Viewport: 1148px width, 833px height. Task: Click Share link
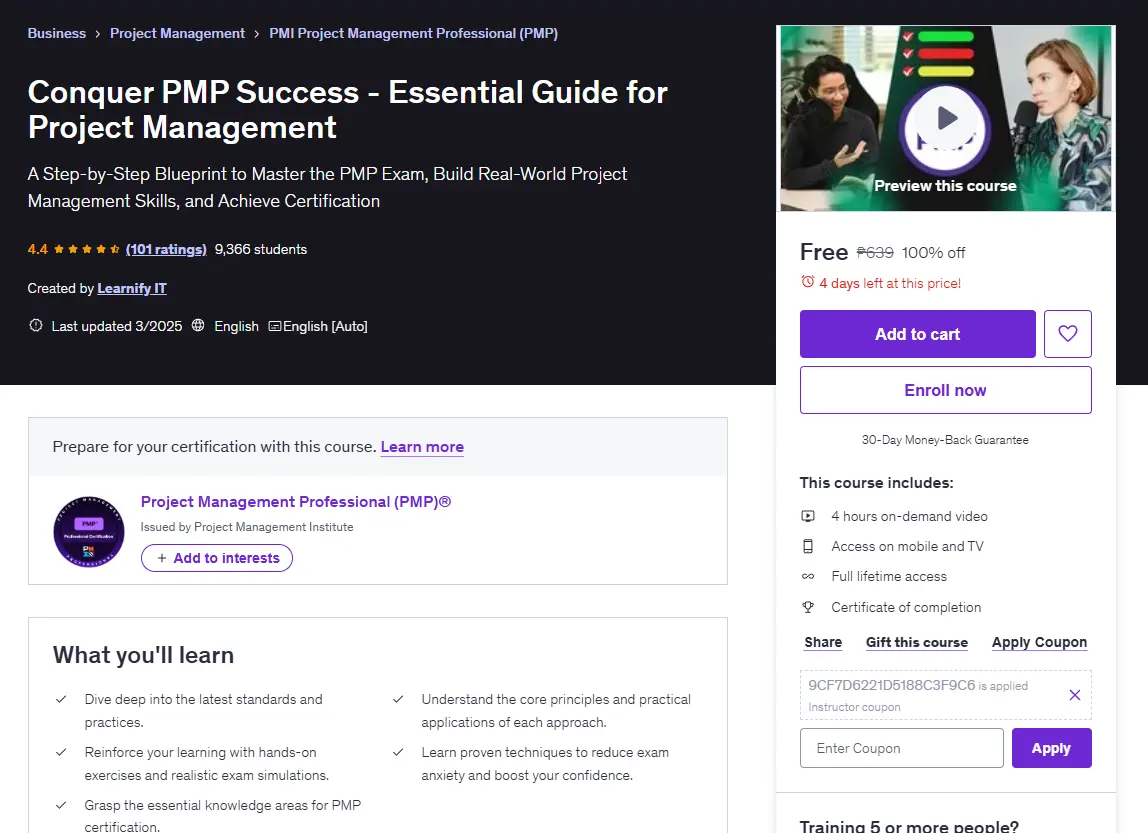coord(823,642)
